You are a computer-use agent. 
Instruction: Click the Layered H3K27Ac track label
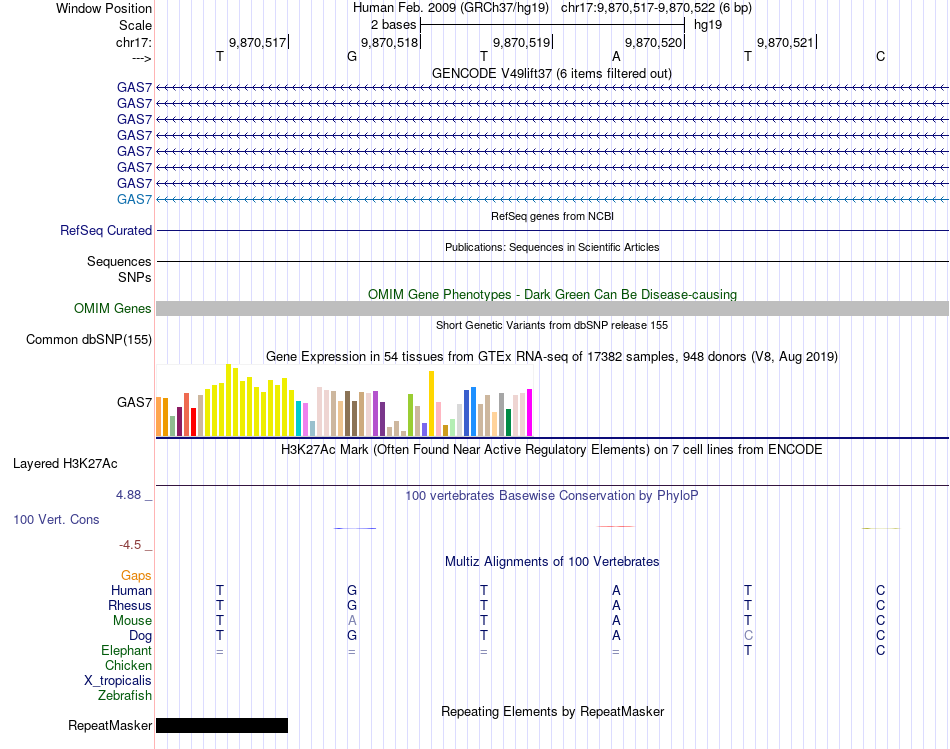point(65,464)
